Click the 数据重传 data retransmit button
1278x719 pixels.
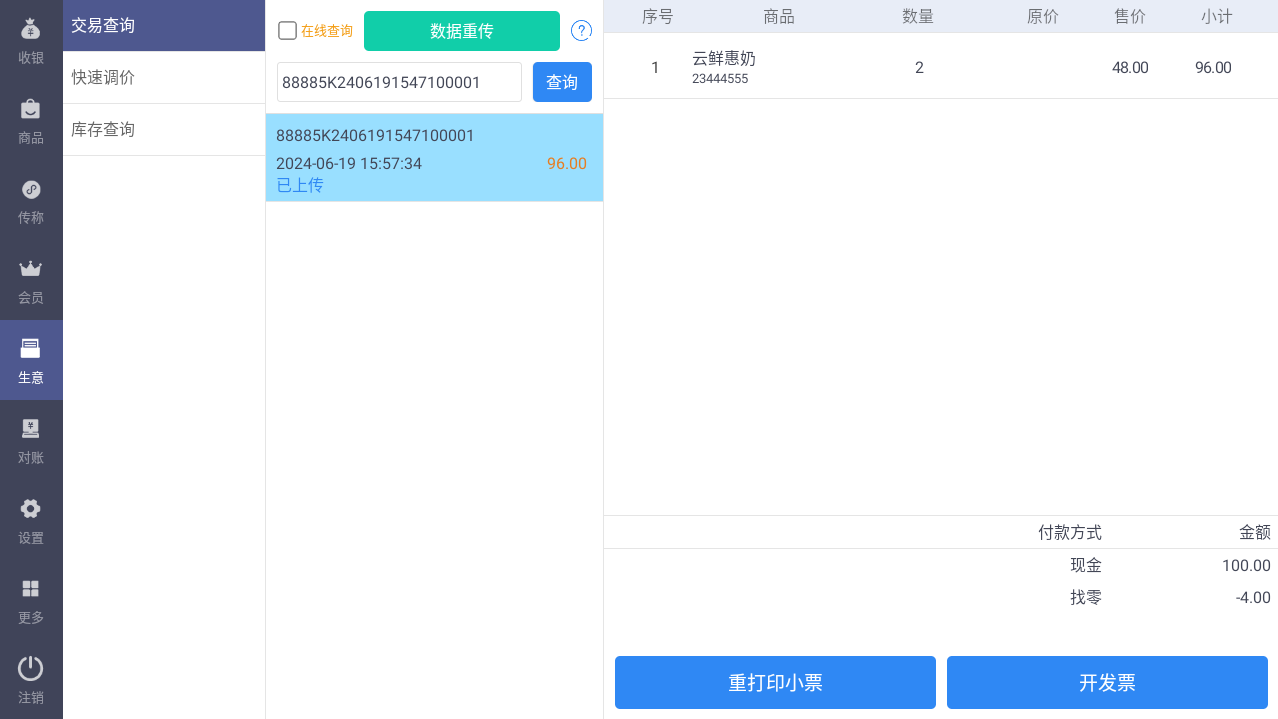coord(461,31)
